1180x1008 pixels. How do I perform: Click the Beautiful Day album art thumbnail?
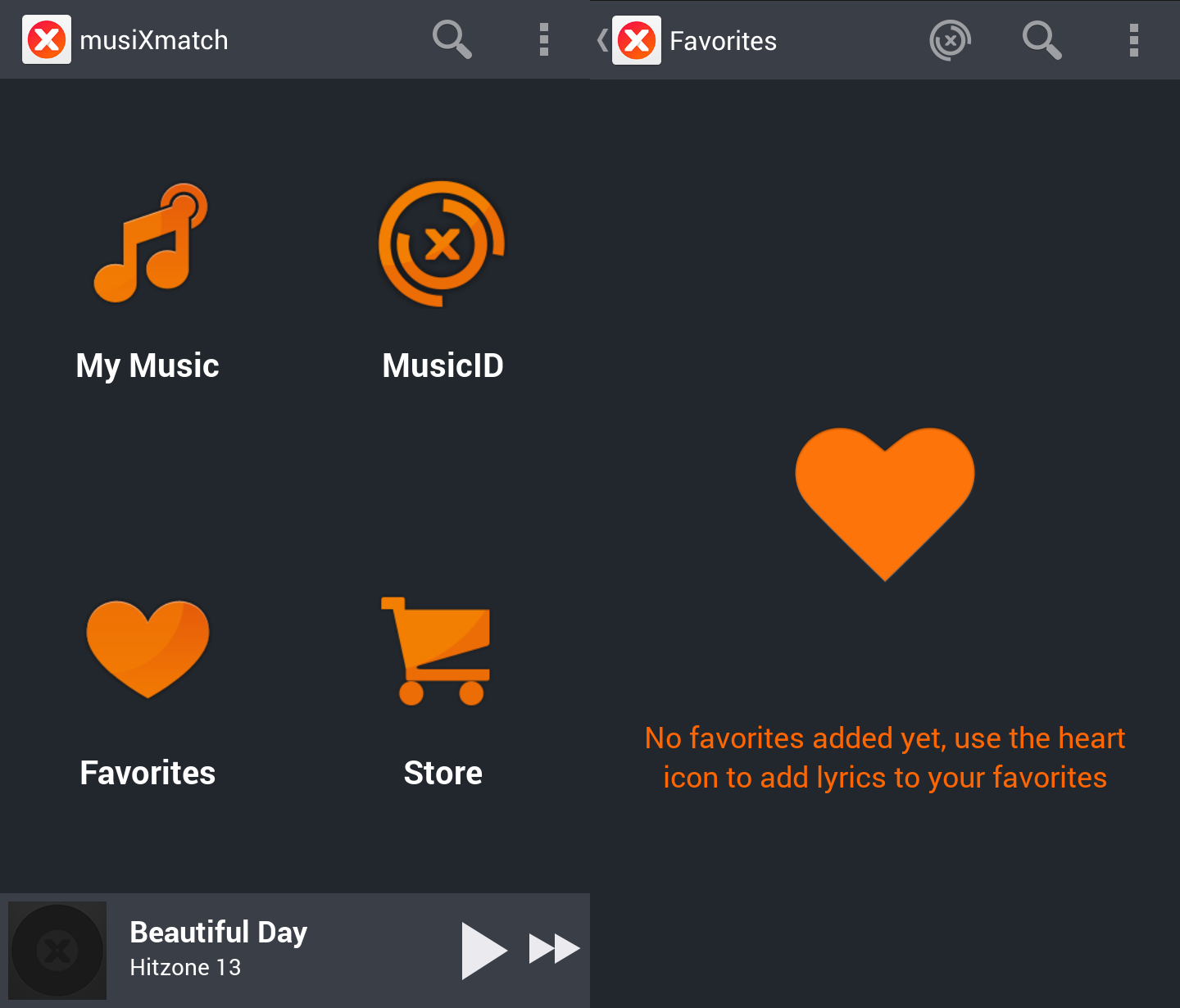[x=57, y=951]
